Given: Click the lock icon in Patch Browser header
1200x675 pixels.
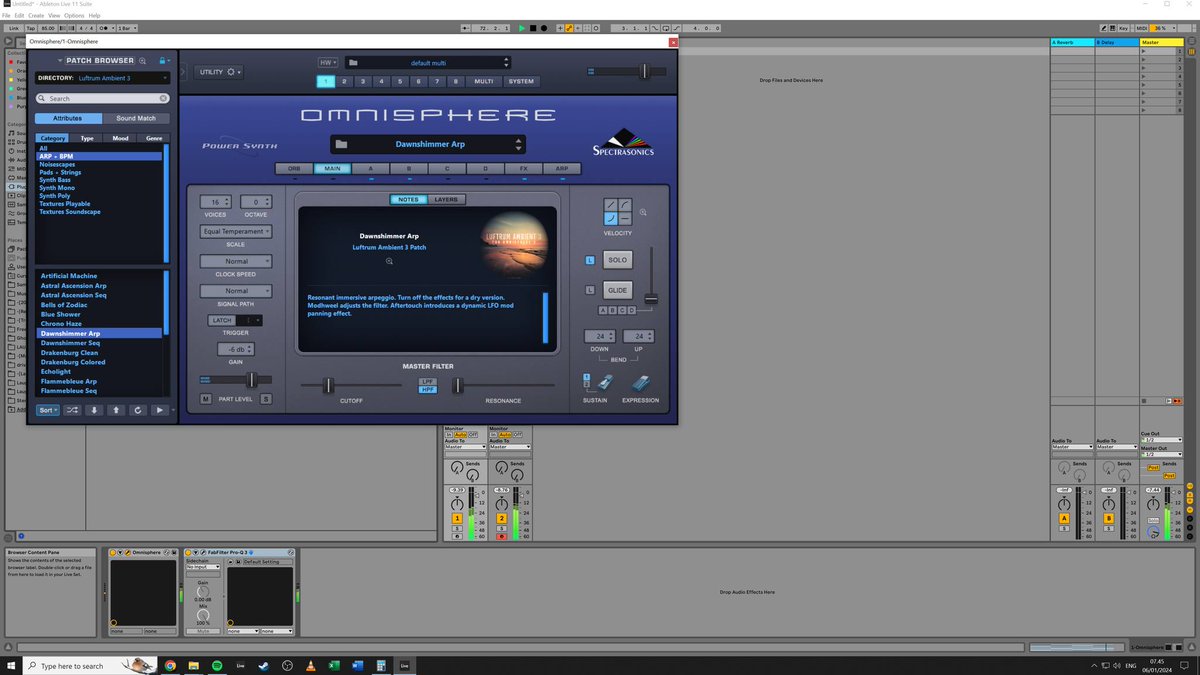Looking at the screenshot, I should coord(163,61).
